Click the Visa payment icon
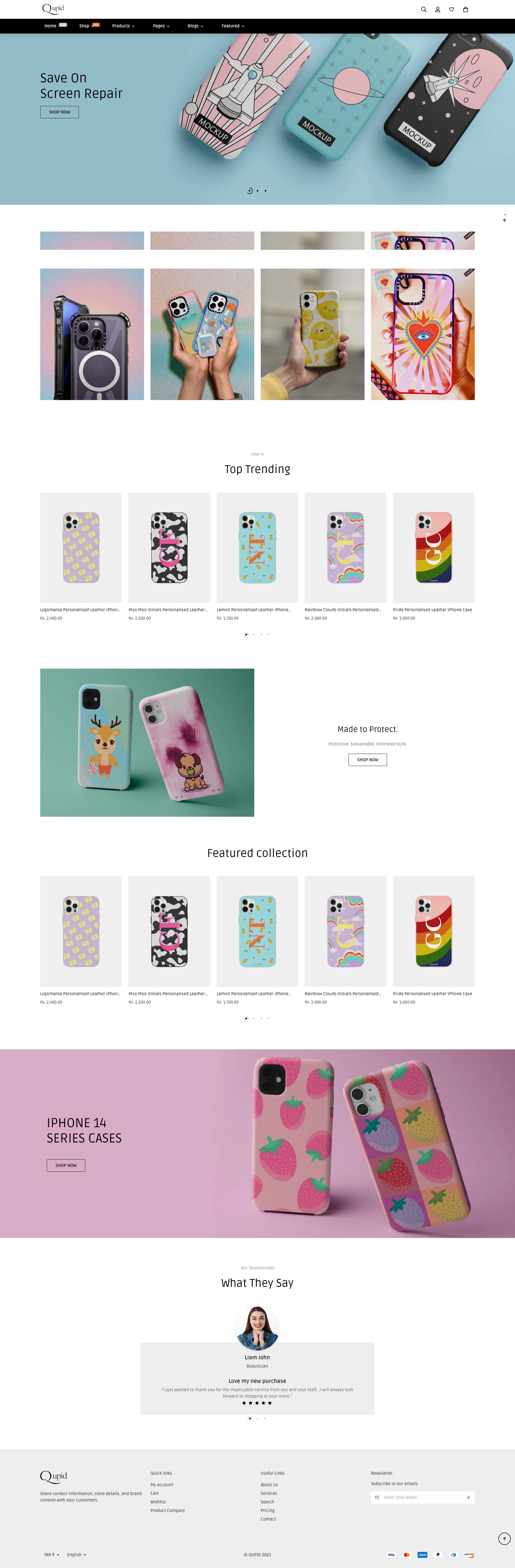The width and height of the screenshot is (515, 1568). coord(391,1554)
